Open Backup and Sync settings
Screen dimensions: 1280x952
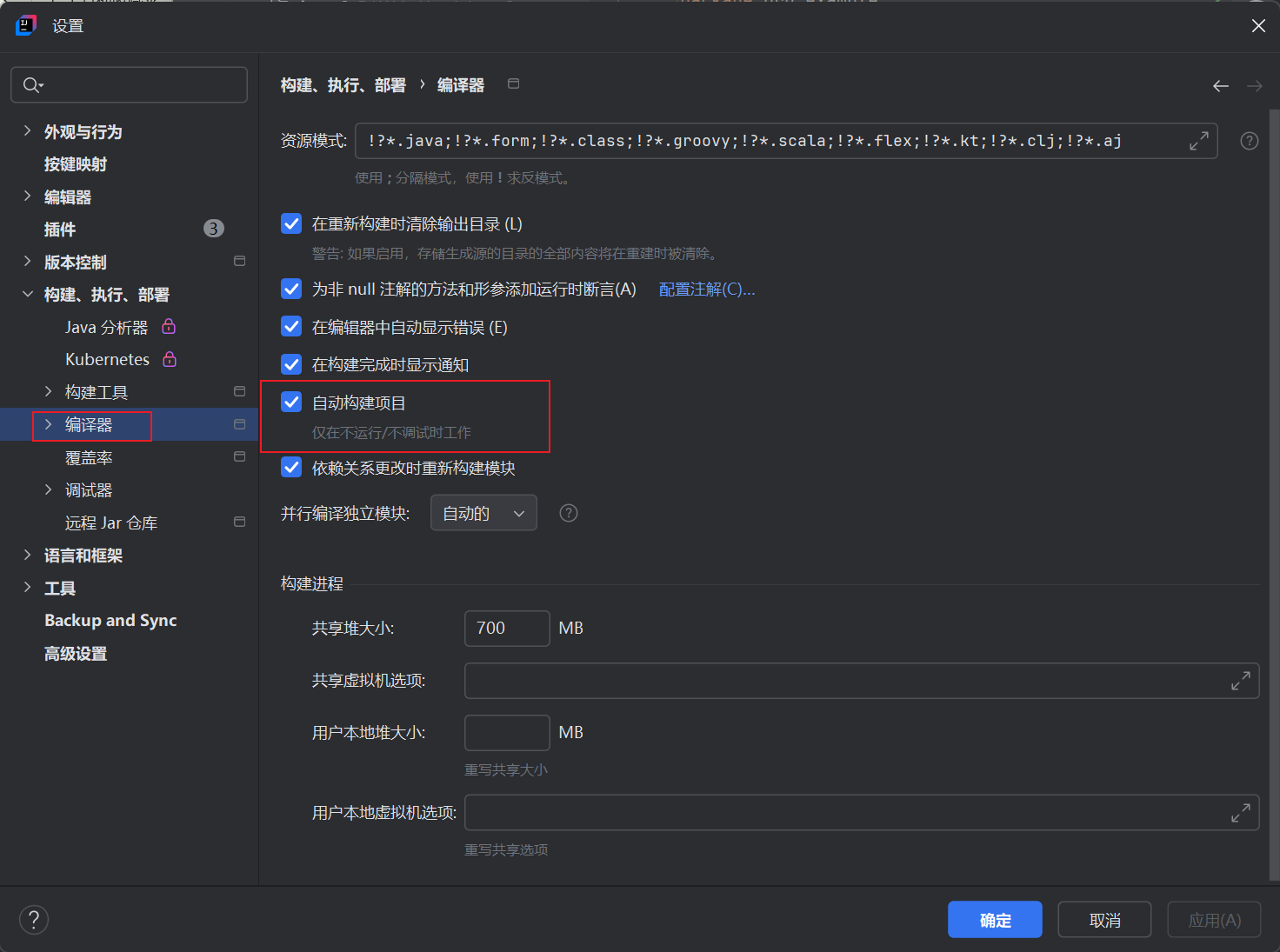tap(110, 621)
